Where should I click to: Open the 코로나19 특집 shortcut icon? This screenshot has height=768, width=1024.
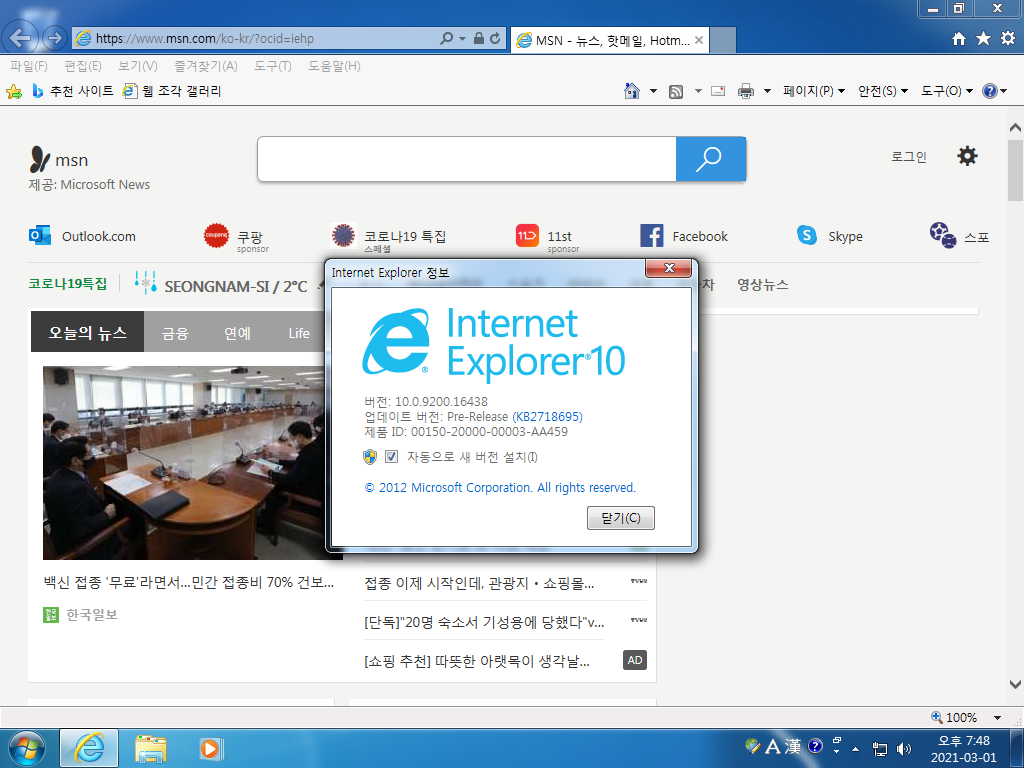point(343,235)
